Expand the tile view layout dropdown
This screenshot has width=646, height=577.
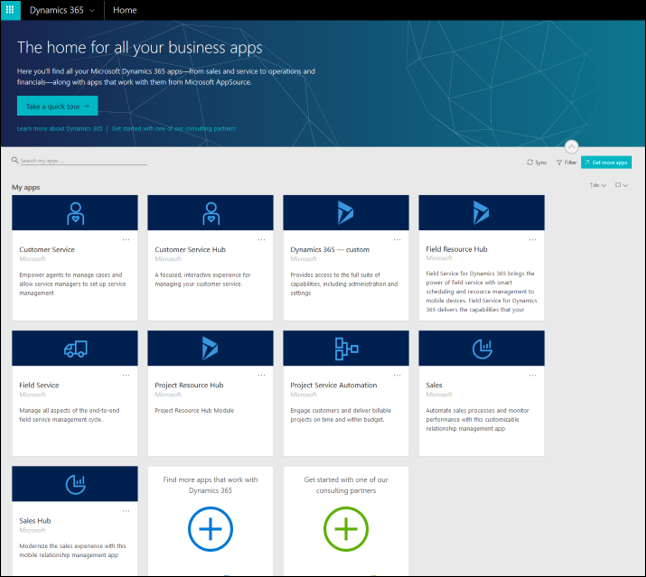[621, 185]
